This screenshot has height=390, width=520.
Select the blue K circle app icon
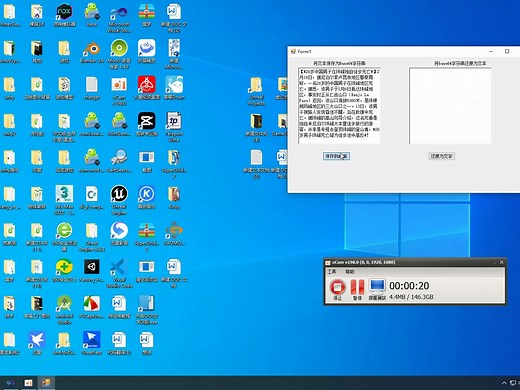point(147,194)
